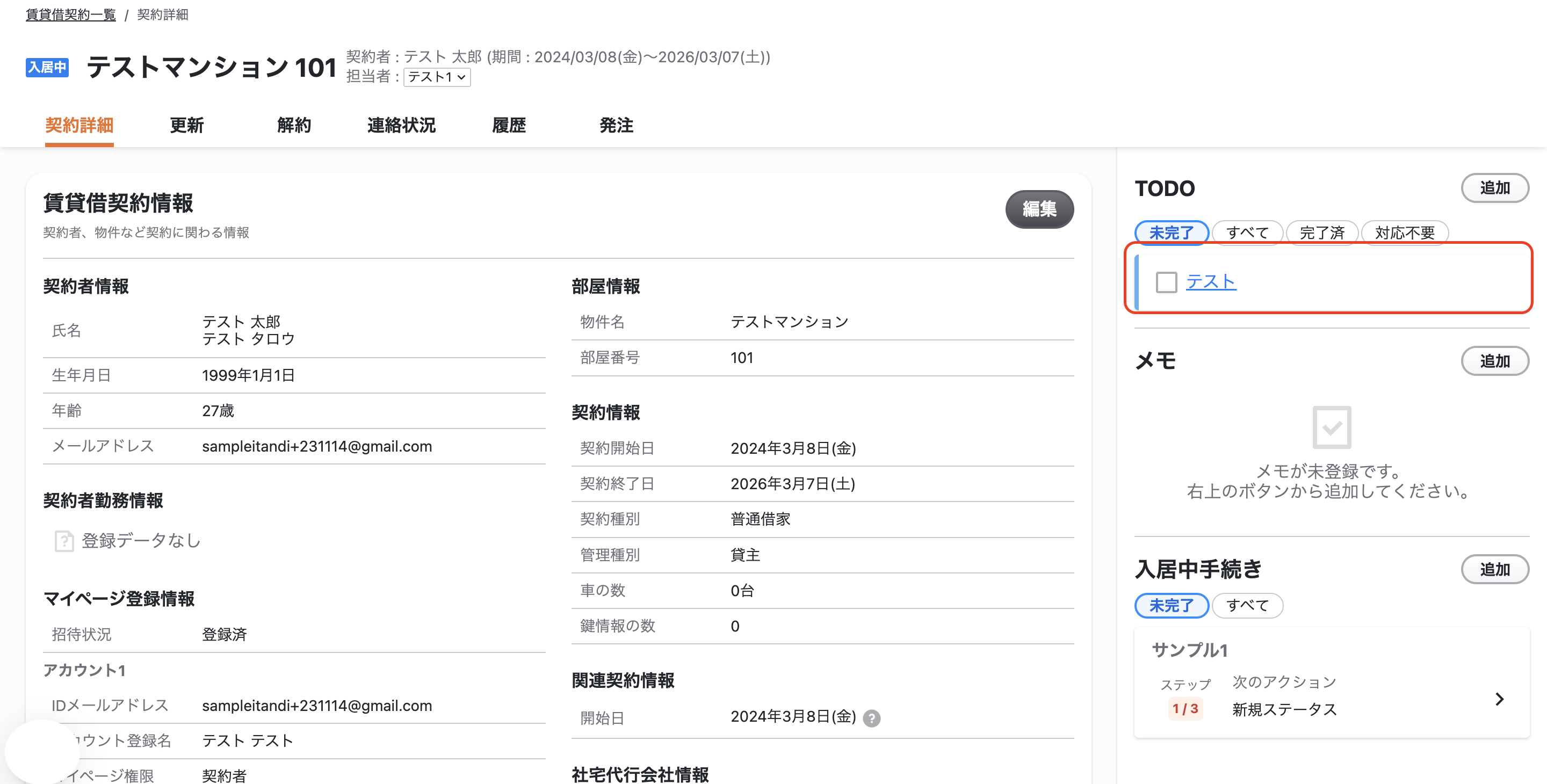Click the 編集 button

pos(1039,209)
